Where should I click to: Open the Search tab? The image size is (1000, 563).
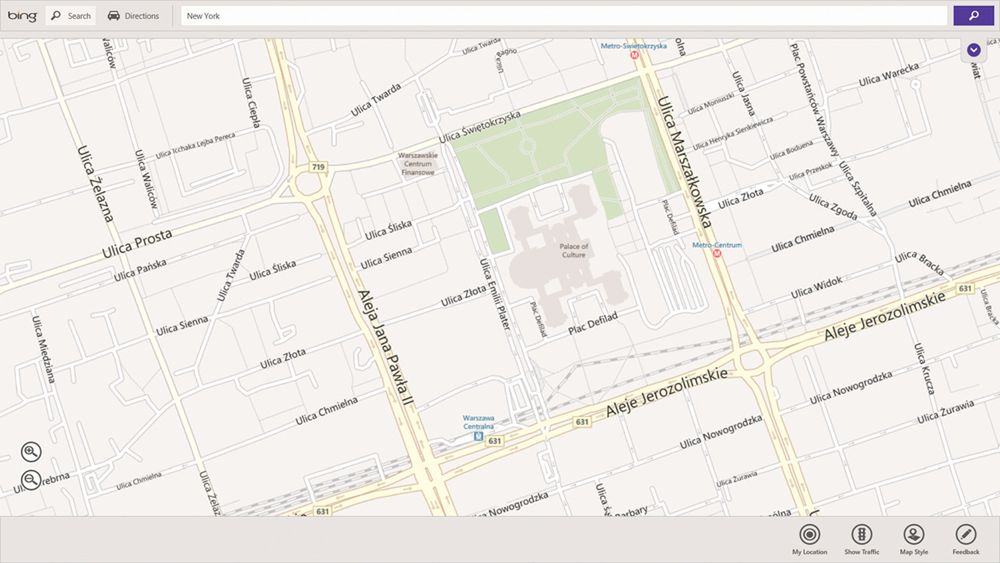tap(71, 16)
